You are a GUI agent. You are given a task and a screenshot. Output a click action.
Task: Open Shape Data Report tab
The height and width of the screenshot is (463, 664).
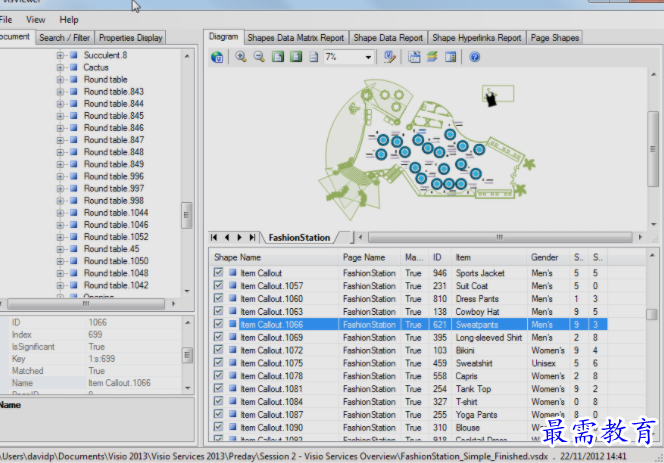[x=388, y=38]
